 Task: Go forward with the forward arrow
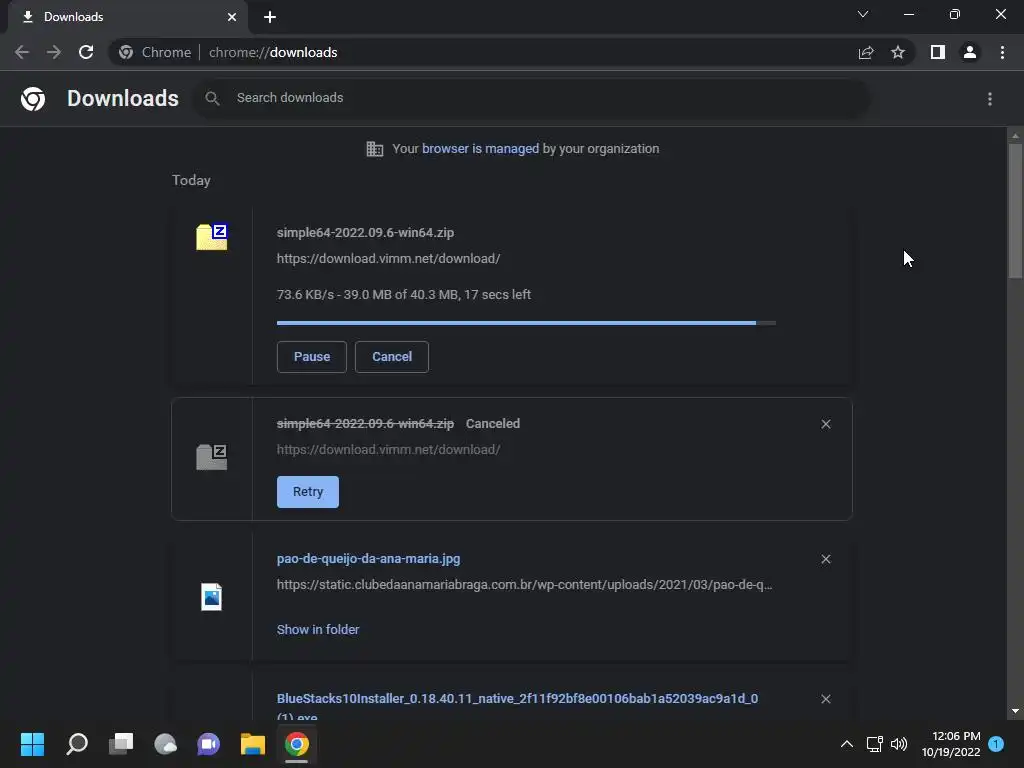click(x=54, y=52)
